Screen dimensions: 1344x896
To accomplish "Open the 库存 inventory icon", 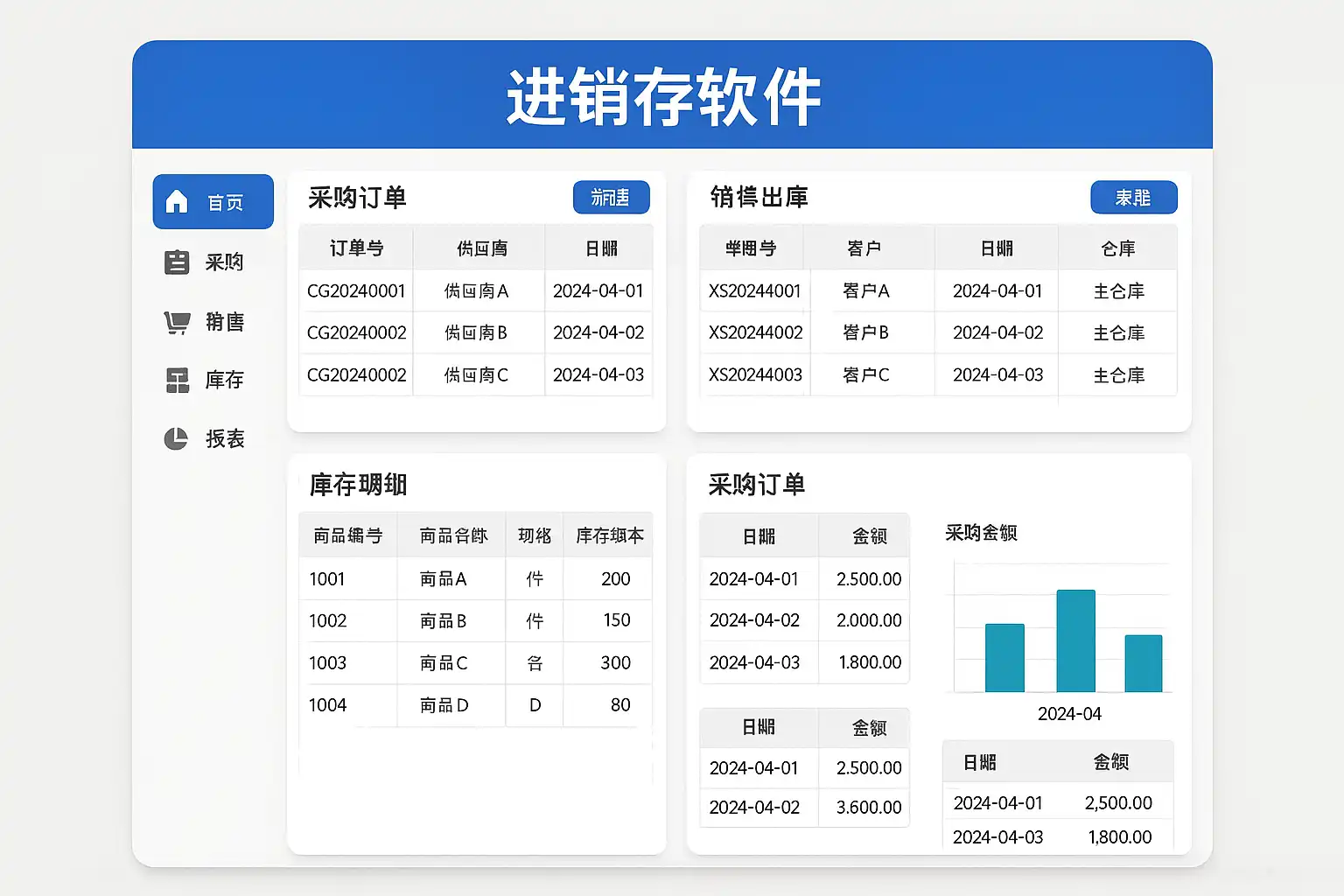I will [178, 380].
